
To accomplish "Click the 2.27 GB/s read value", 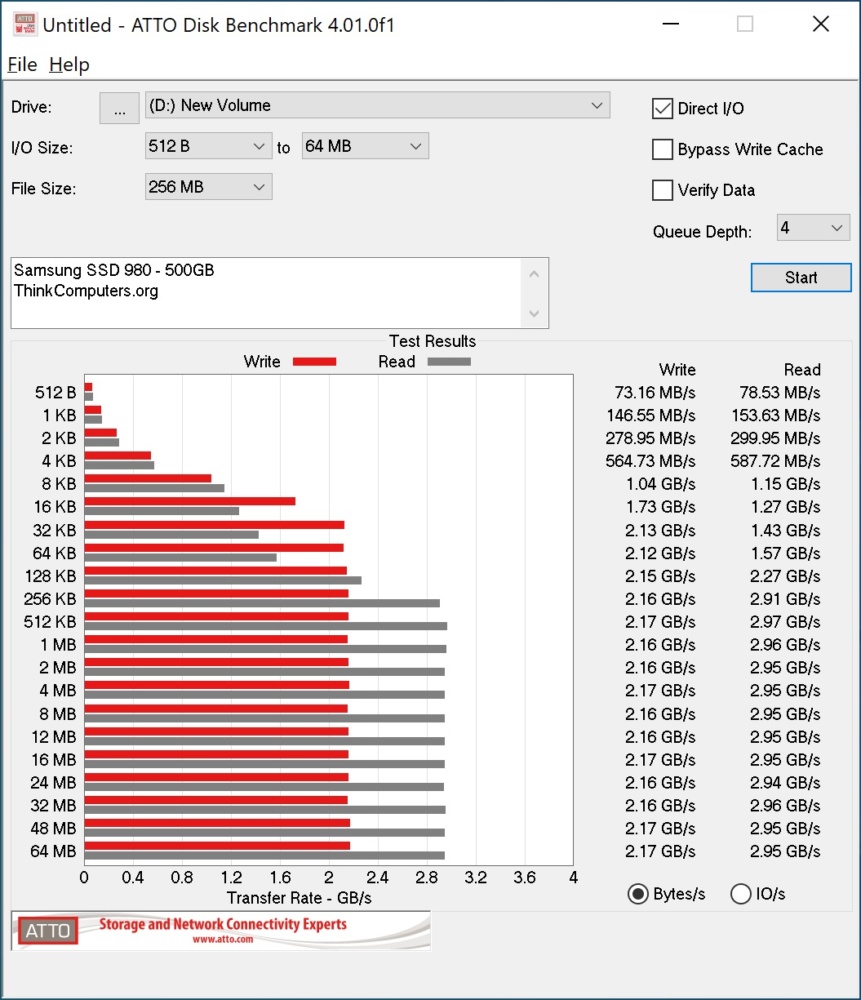I will (x=785, y=576).
